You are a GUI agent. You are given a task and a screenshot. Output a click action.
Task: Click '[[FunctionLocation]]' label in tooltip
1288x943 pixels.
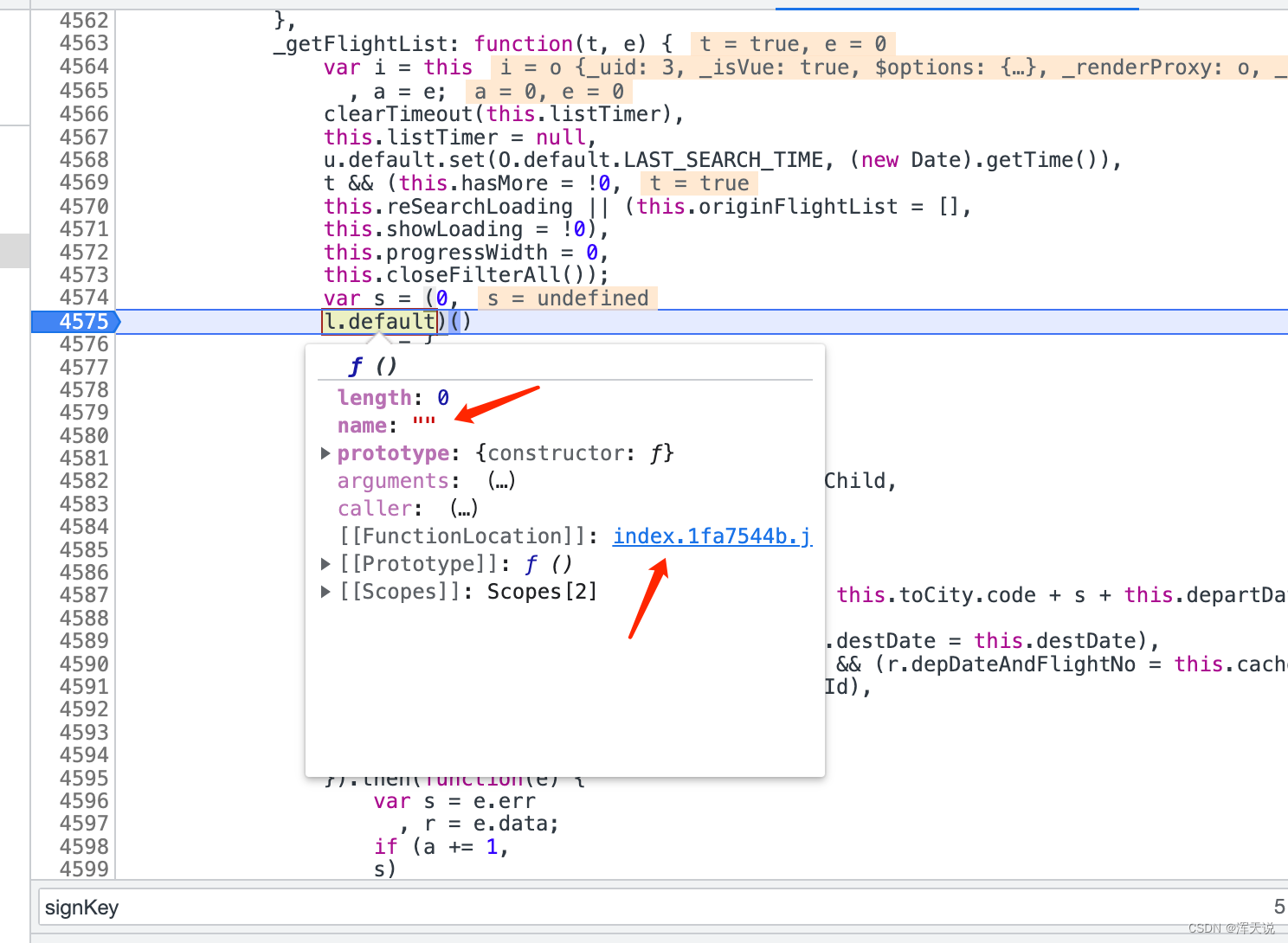463,536
